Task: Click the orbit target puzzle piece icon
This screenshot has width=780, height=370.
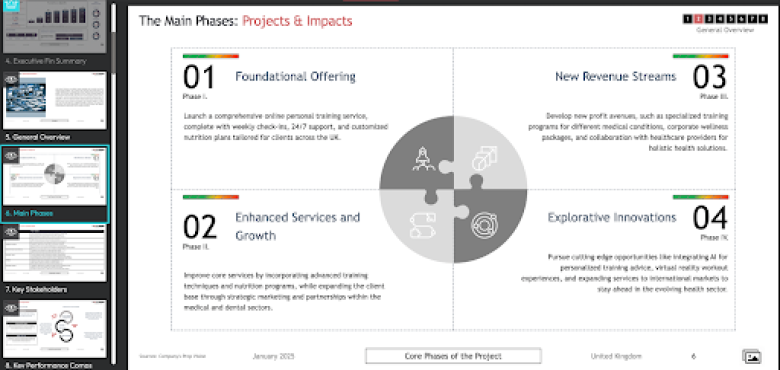Action: (484, 225)
